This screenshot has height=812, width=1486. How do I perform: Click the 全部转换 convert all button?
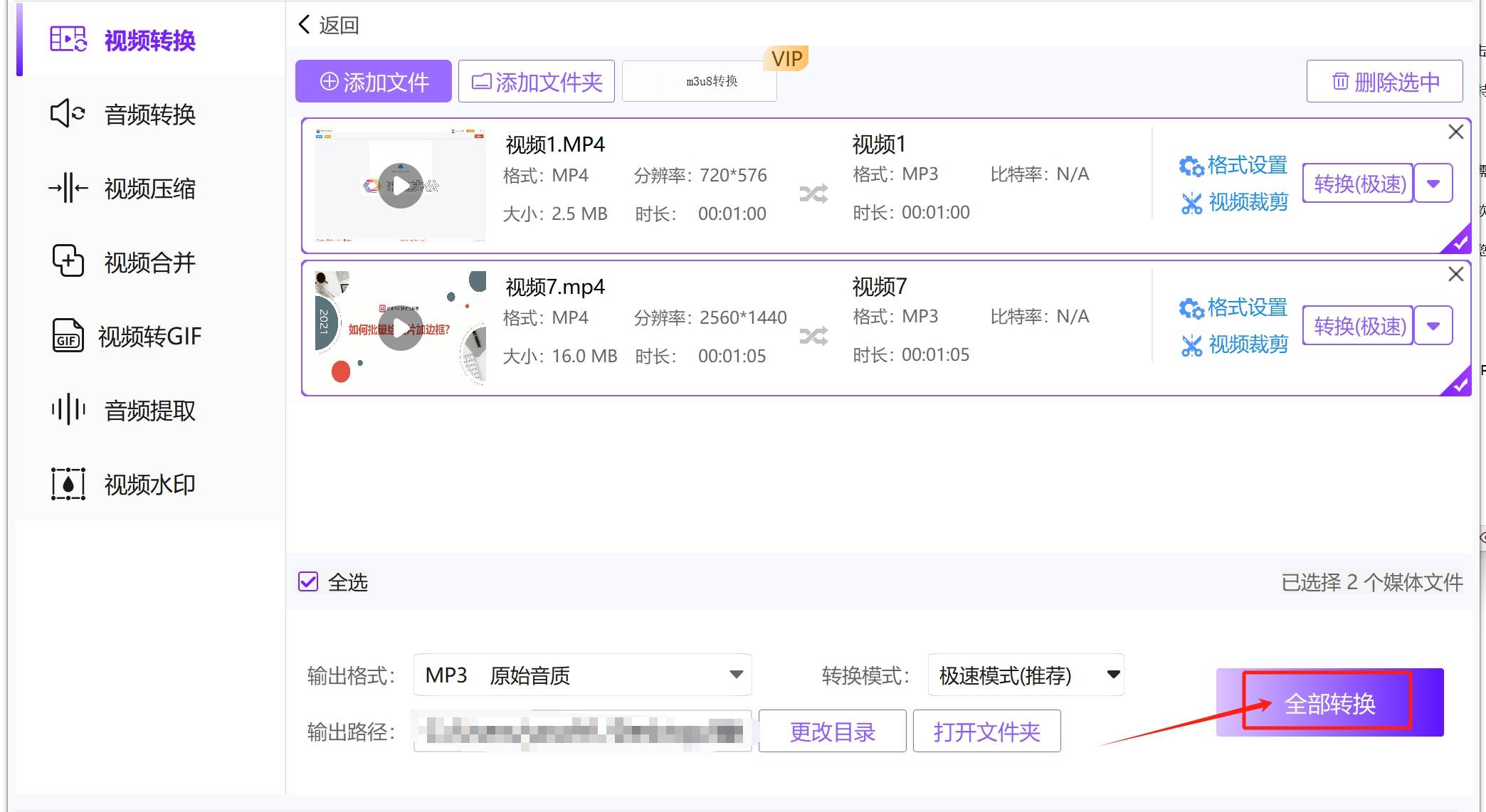1330,703
